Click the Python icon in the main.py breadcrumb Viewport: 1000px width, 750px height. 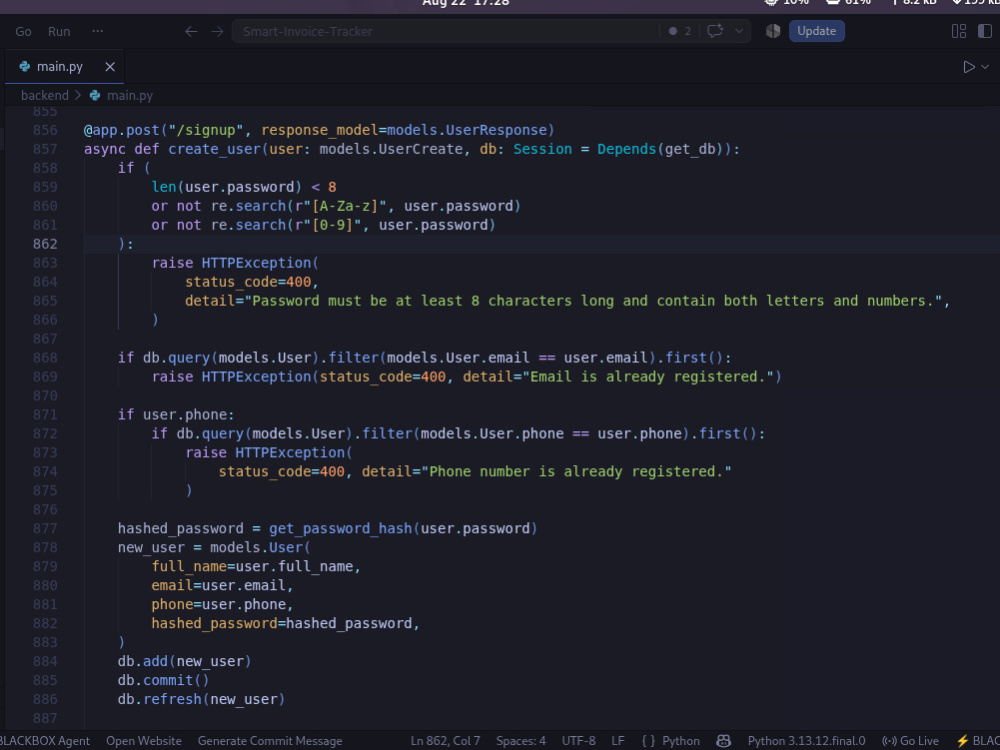point(95,95)
